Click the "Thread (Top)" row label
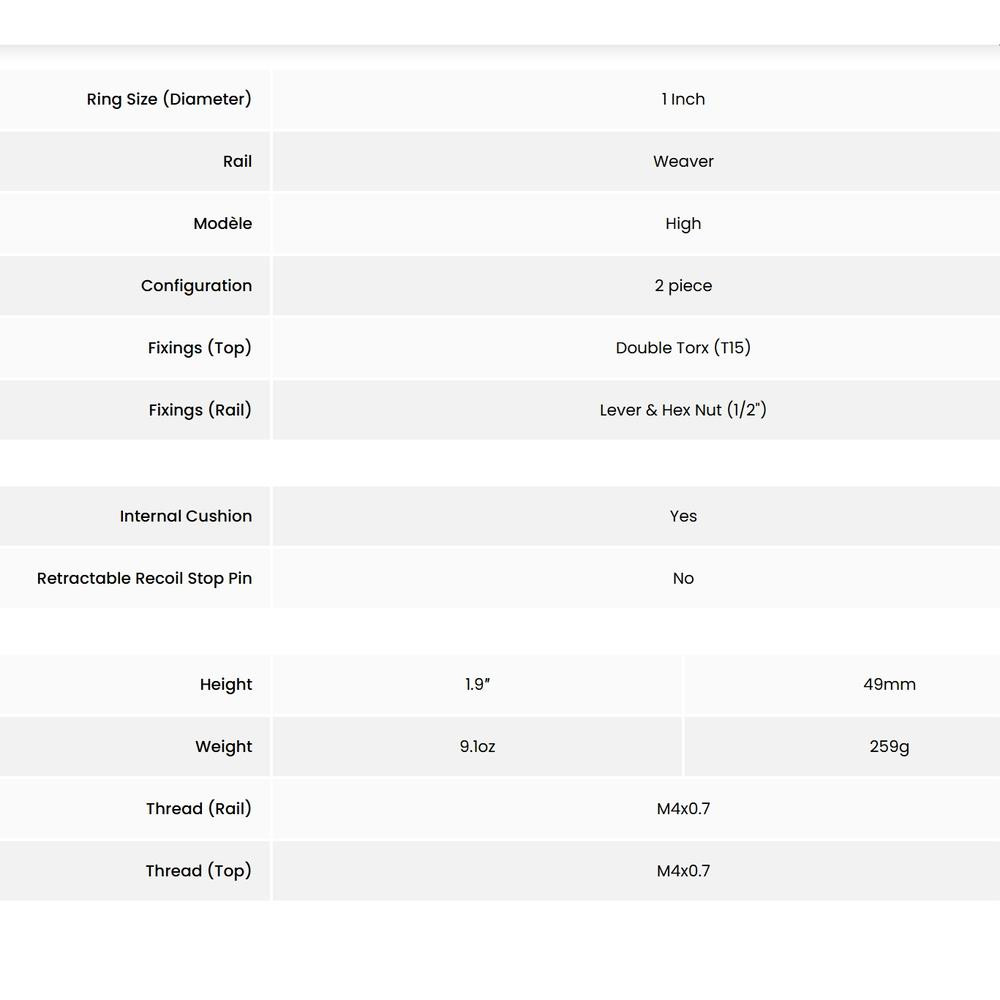Viewport: 1000px width, 1000px height. [199, 870]
